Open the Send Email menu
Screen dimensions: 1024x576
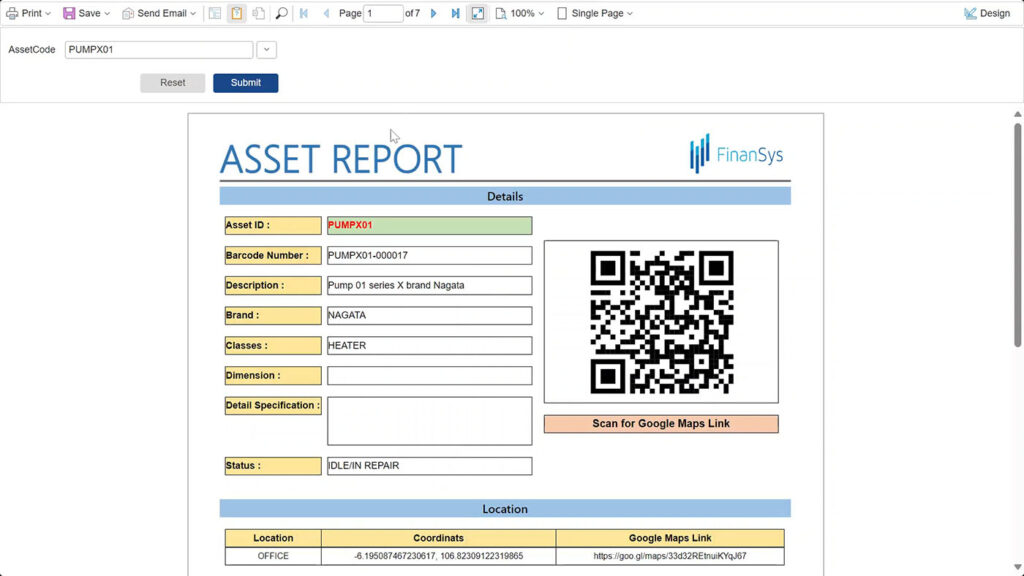point(157,13)
